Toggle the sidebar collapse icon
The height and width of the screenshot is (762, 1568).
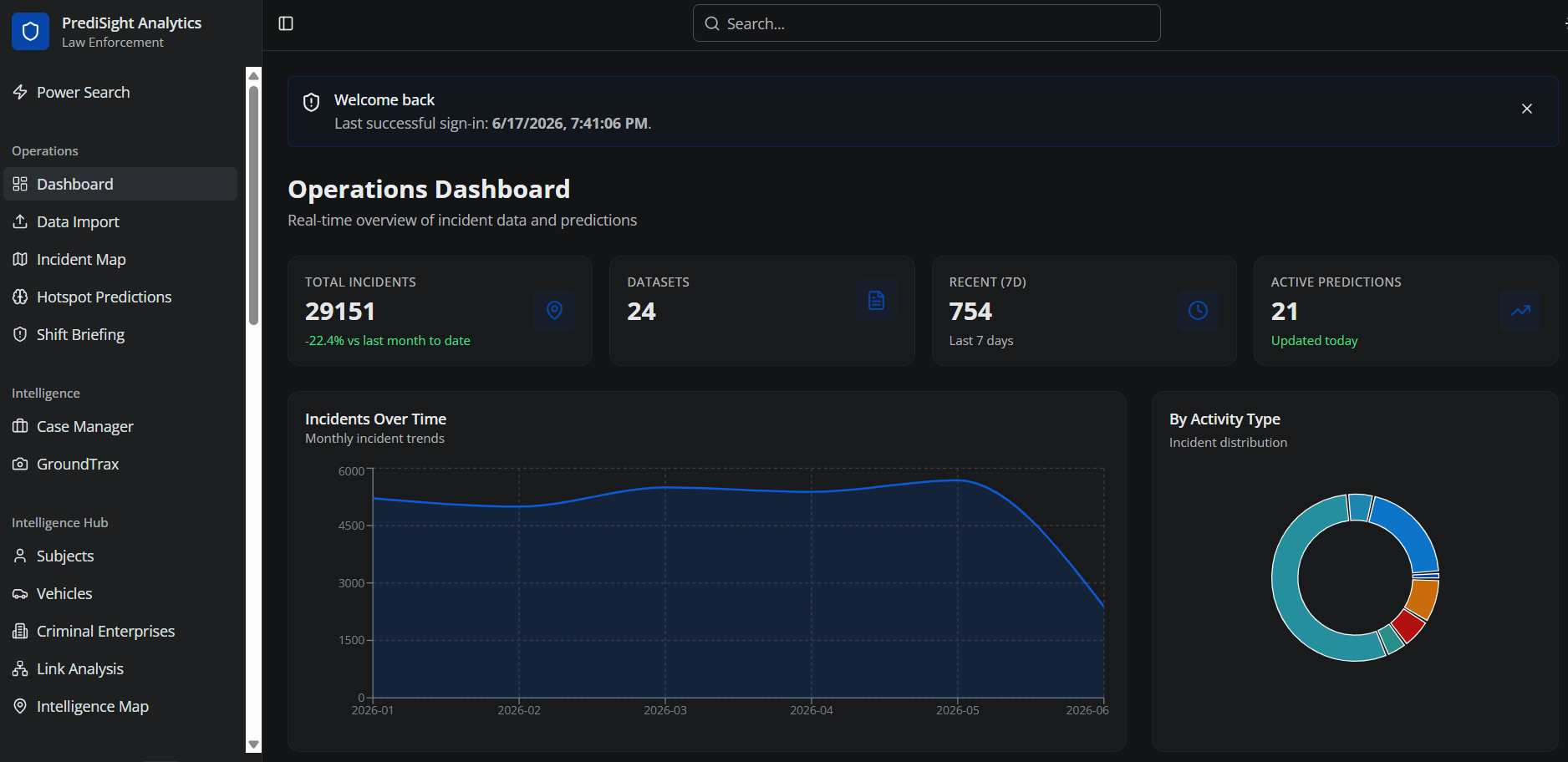click(286, 23)
